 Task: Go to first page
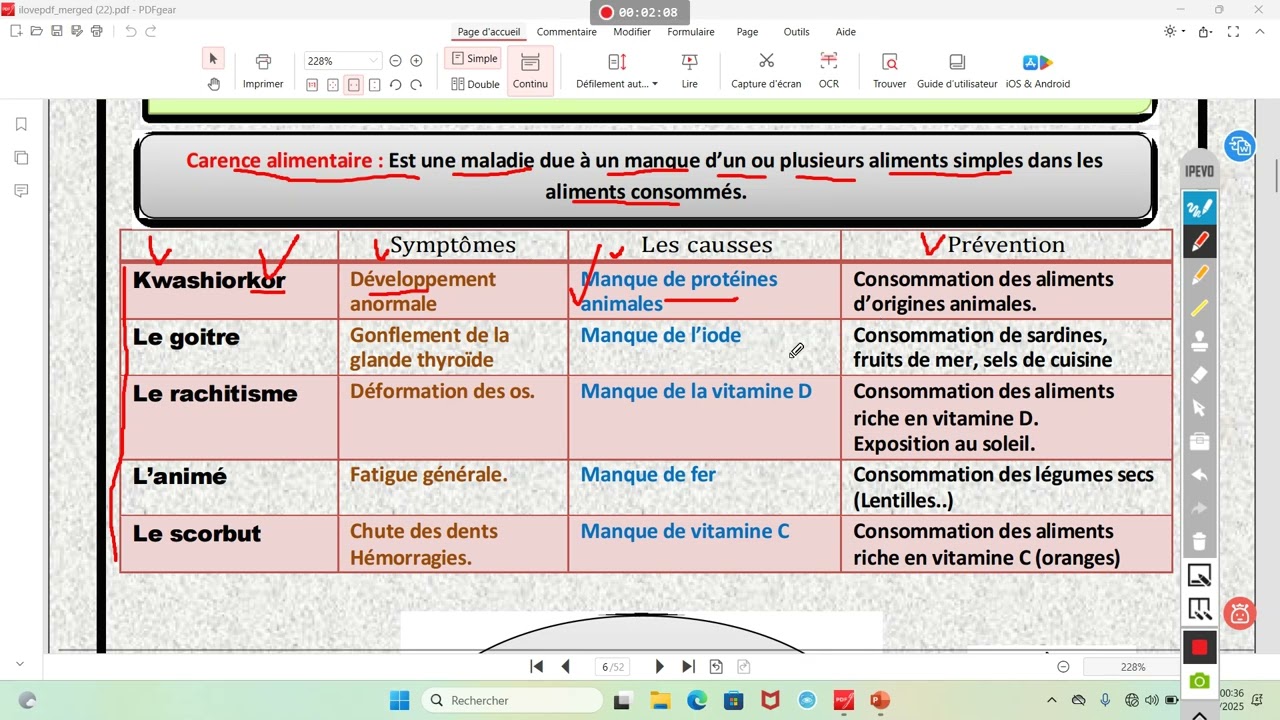pos(537,667)
